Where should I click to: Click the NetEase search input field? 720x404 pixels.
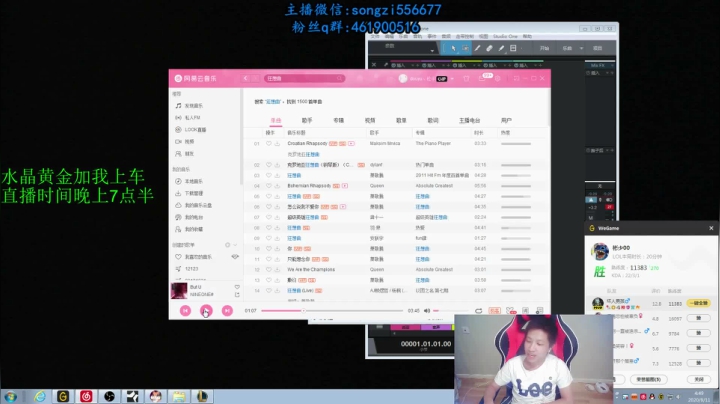pos(303,79)
